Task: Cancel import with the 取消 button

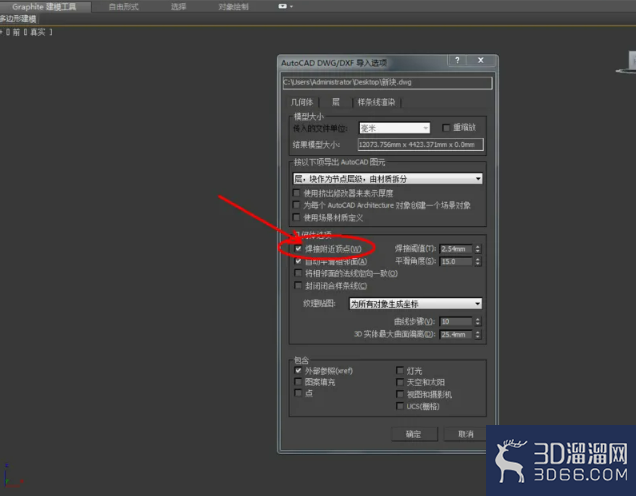Action: pos(466,434)
